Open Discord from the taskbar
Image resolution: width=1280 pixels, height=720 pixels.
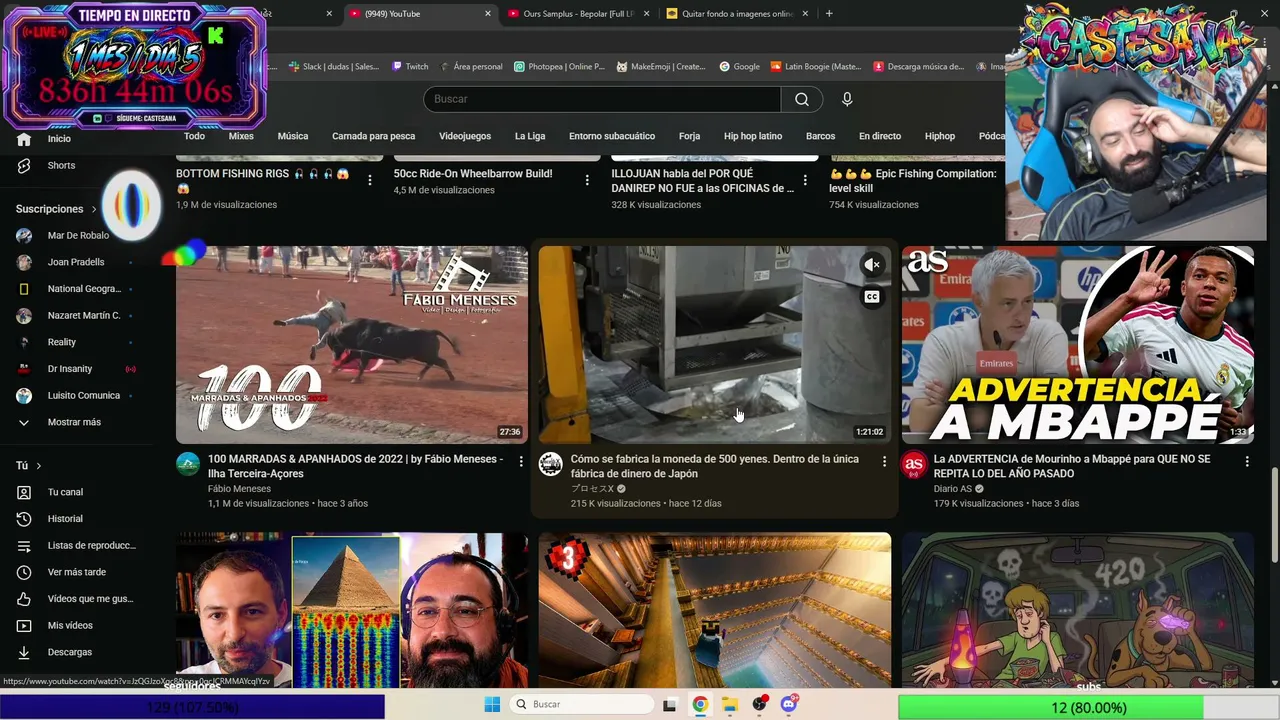pos(789,704)
